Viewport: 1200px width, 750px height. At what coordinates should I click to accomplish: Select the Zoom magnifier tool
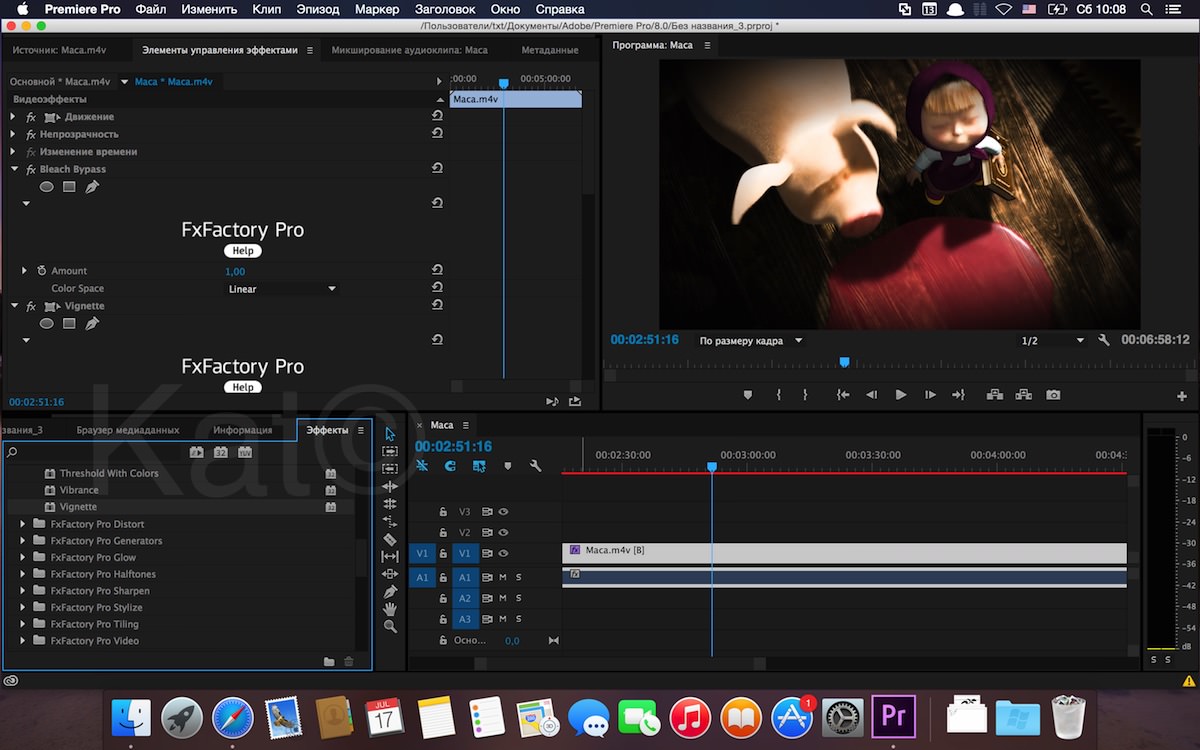[x=390, y=626]
